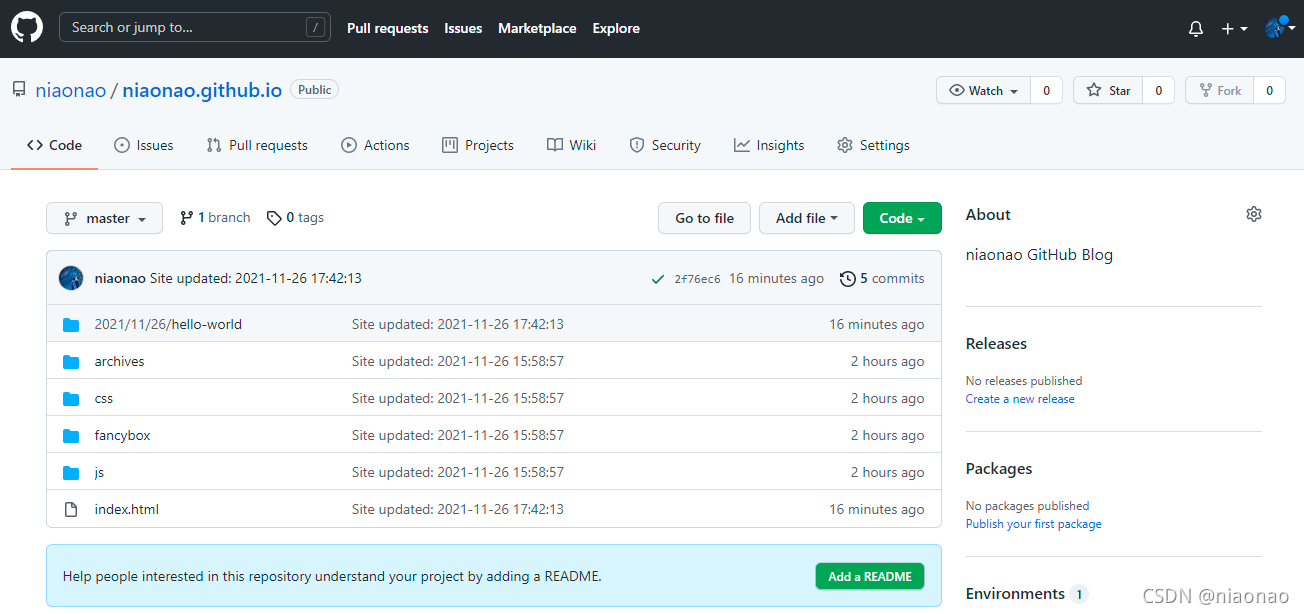
Task: Switch to the Projects tab
Action: [x=478, y=145]
